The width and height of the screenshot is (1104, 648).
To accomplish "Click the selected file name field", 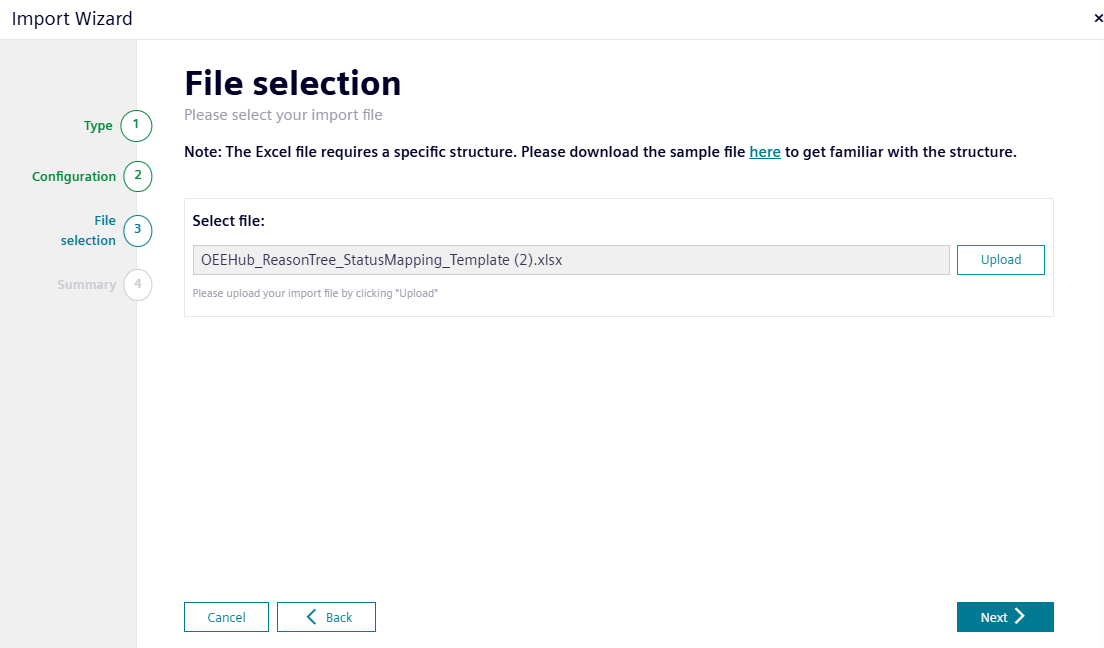I will [571, 260].
